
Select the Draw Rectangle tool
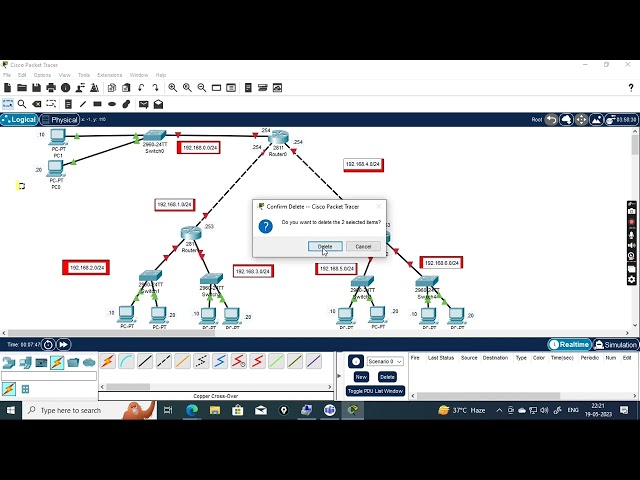pos(97,104)
